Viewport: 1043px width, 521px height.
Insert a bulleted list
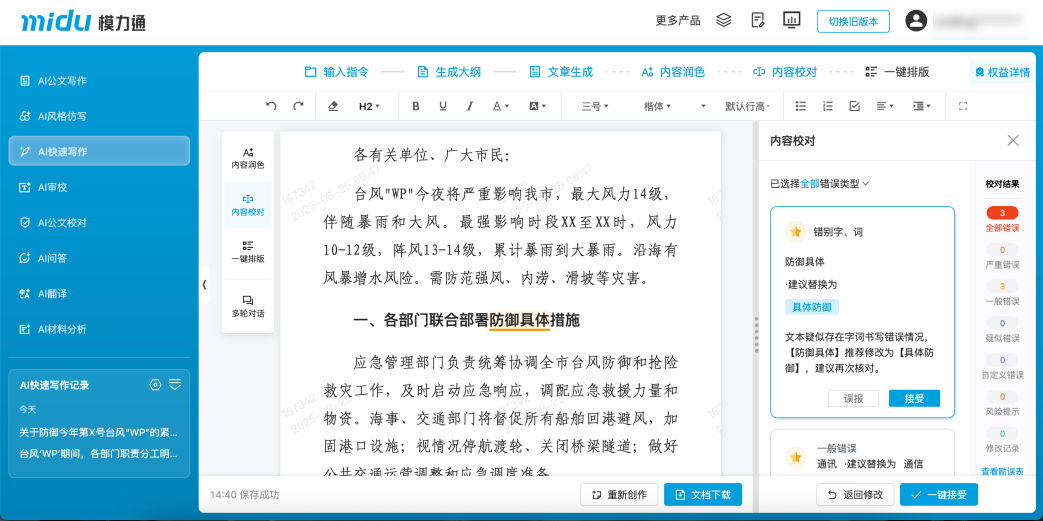pos(801,106)
